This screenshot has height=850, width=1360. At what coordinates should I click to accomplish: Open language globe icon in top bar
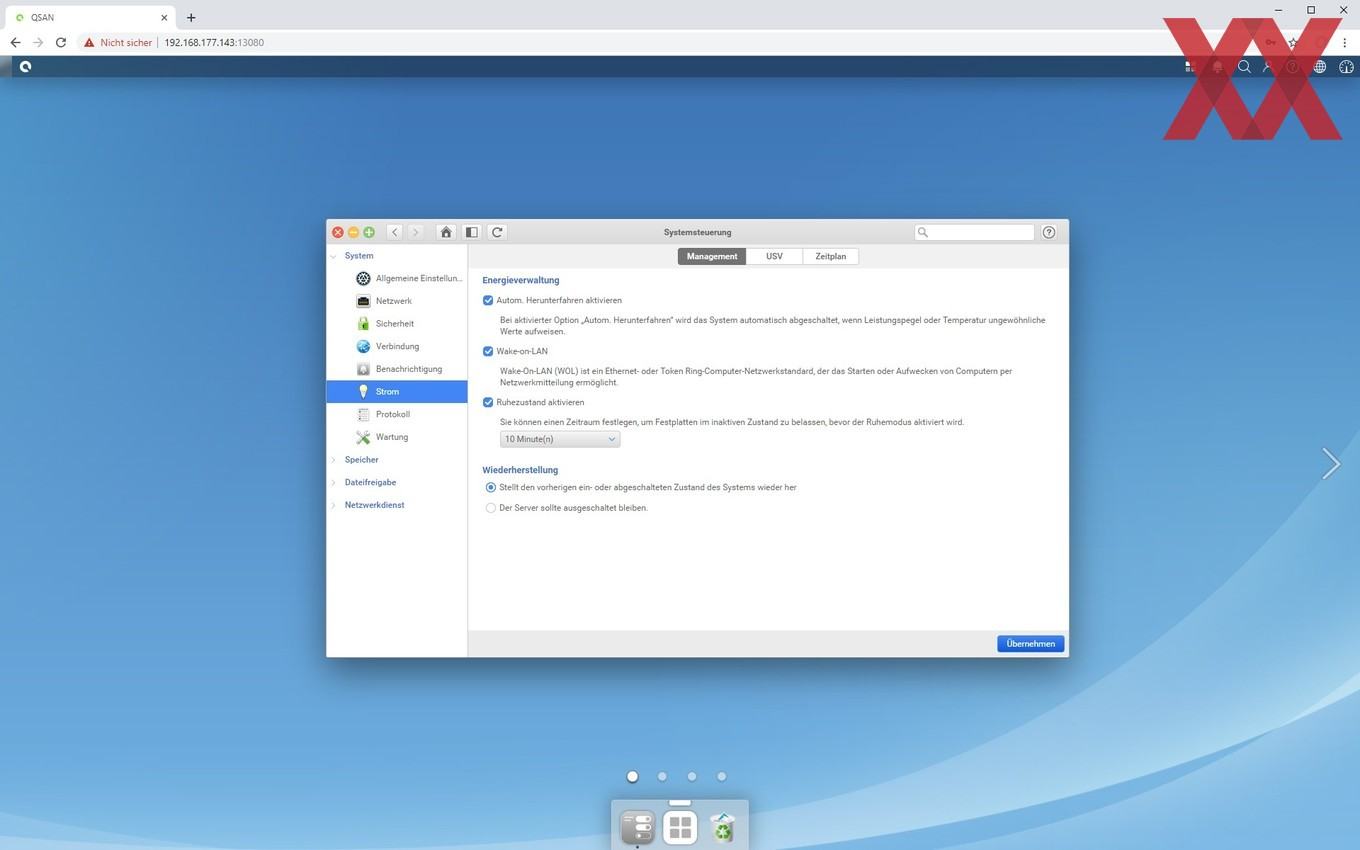coord(1320,67)
